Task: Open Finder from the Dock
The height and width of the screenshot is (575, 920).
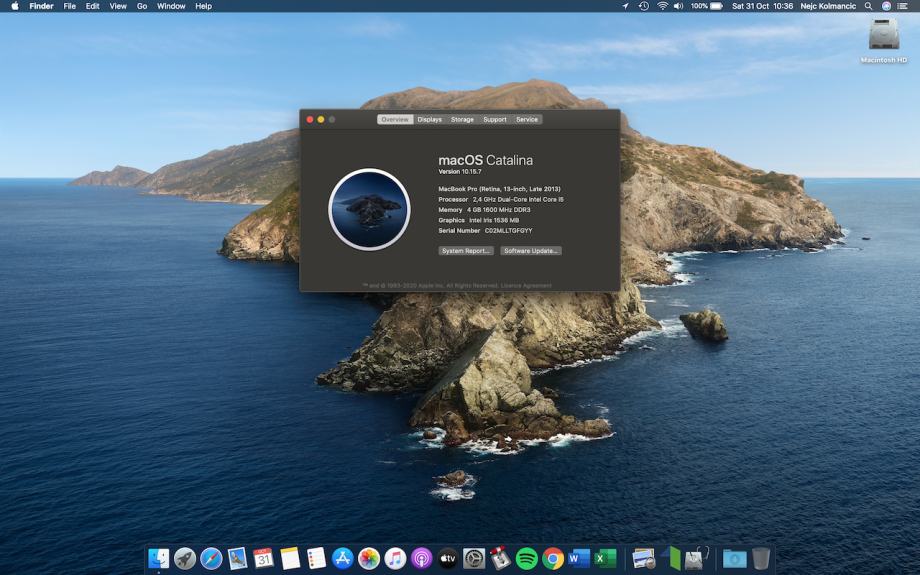Action: (x=158, y=559)
